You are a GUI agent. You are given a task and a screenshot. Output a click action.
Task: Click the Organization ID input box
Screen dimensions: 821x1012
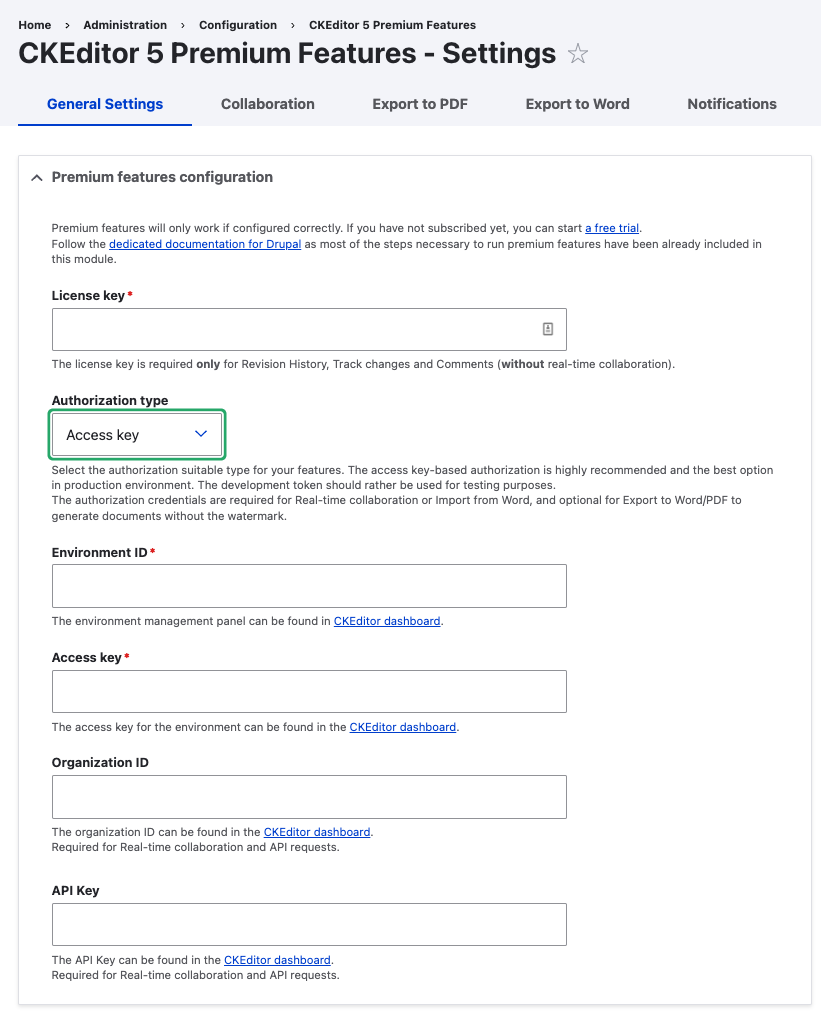(x=309, y=797)
